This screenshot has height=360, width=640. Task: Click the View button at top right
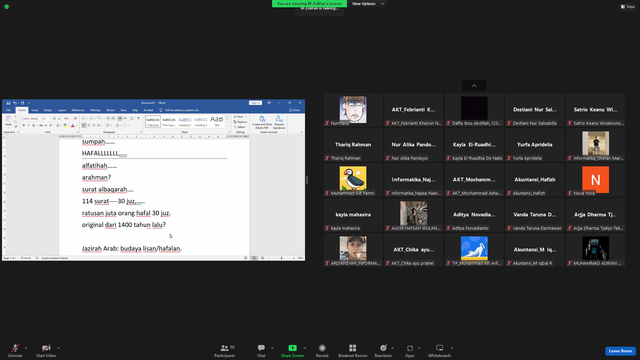pyautogui.click(x=628, y=7)
